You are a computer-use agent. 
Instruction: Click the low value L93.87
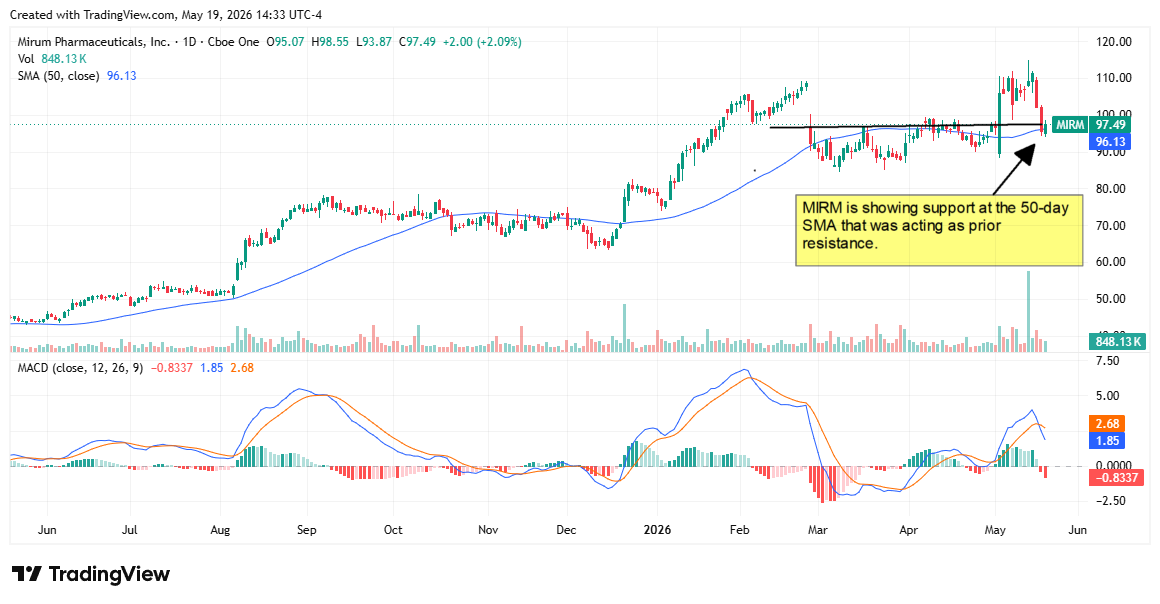click(374, 42)
